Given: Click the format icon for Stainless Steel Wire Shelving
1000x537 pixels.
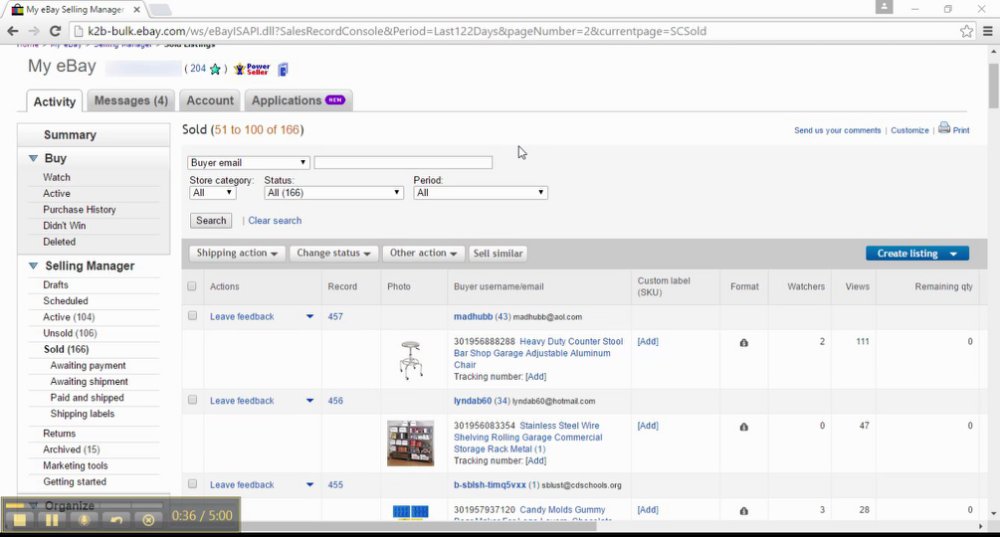Looking at the screenshot, I should click(744, 427).
